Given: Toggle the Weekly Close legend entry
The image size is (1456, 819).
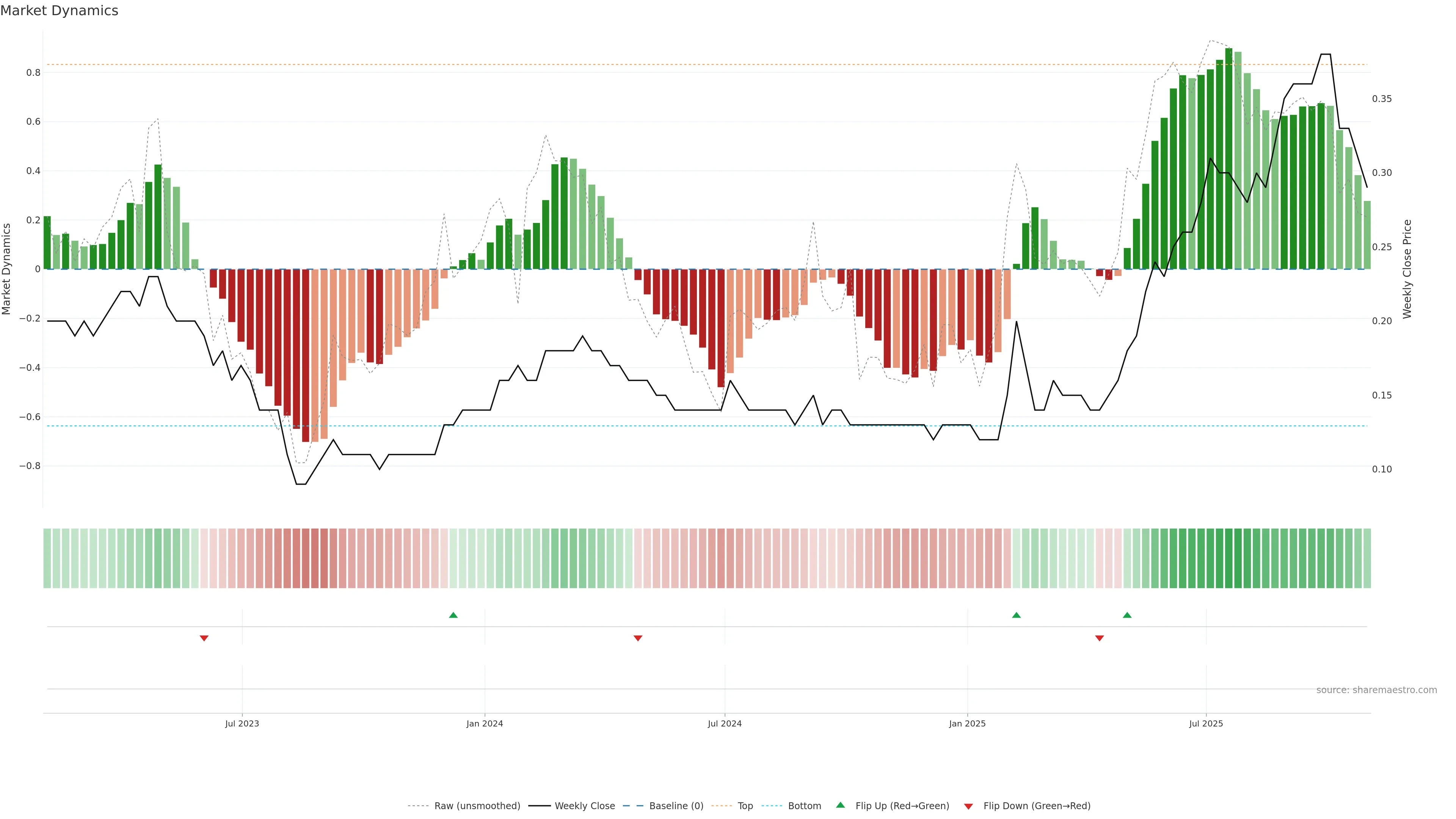Looking at the screenshot, I should pyautogui.click(x=584, y=806).
